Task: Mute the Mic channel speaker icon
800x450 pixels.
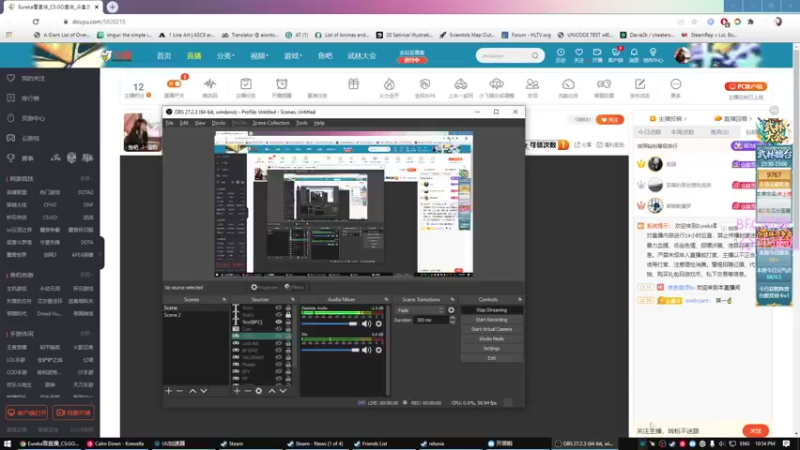Action: coord(366,350)
